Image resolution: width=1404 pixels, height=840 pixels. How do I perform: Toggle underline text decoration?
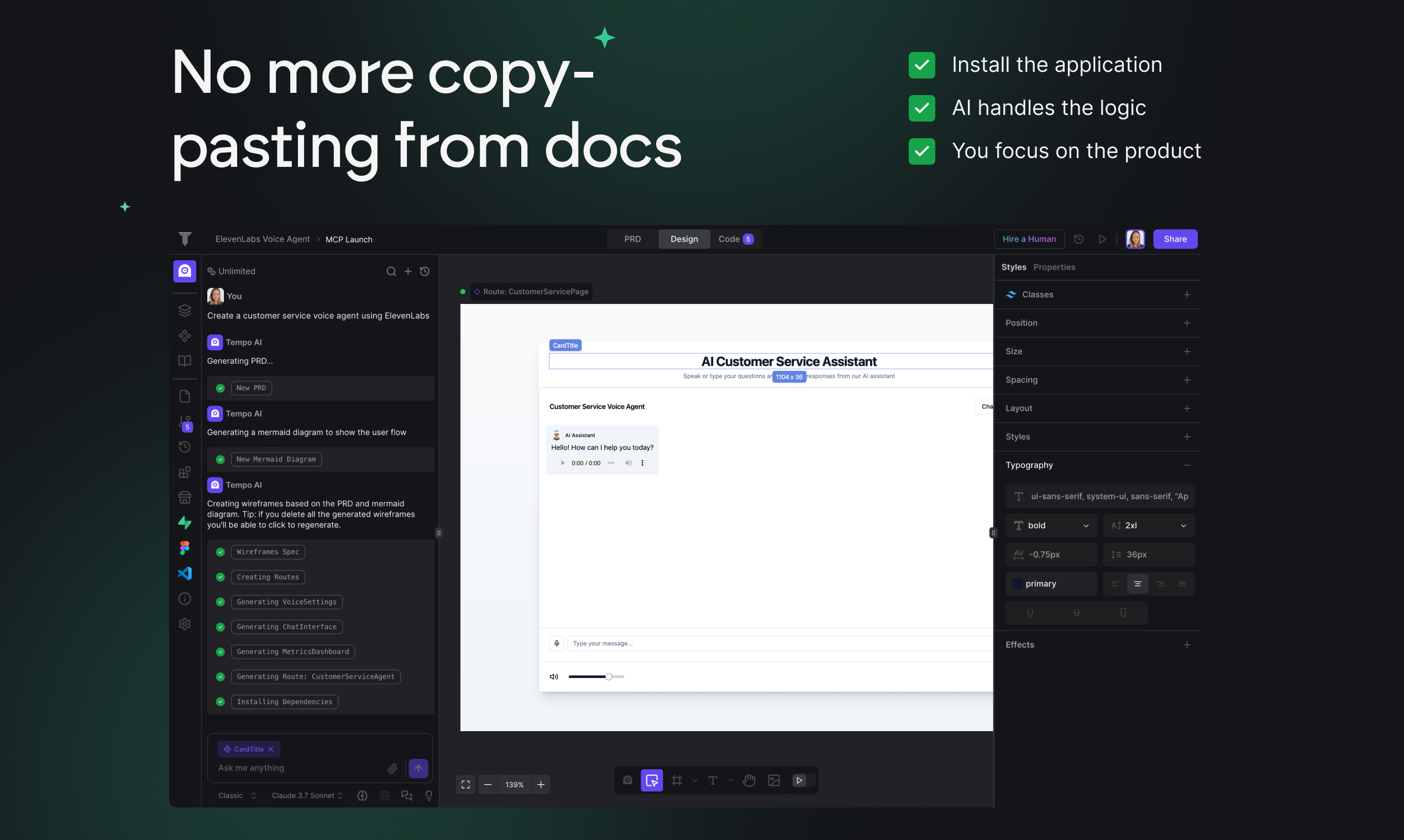pos(1030,612)
